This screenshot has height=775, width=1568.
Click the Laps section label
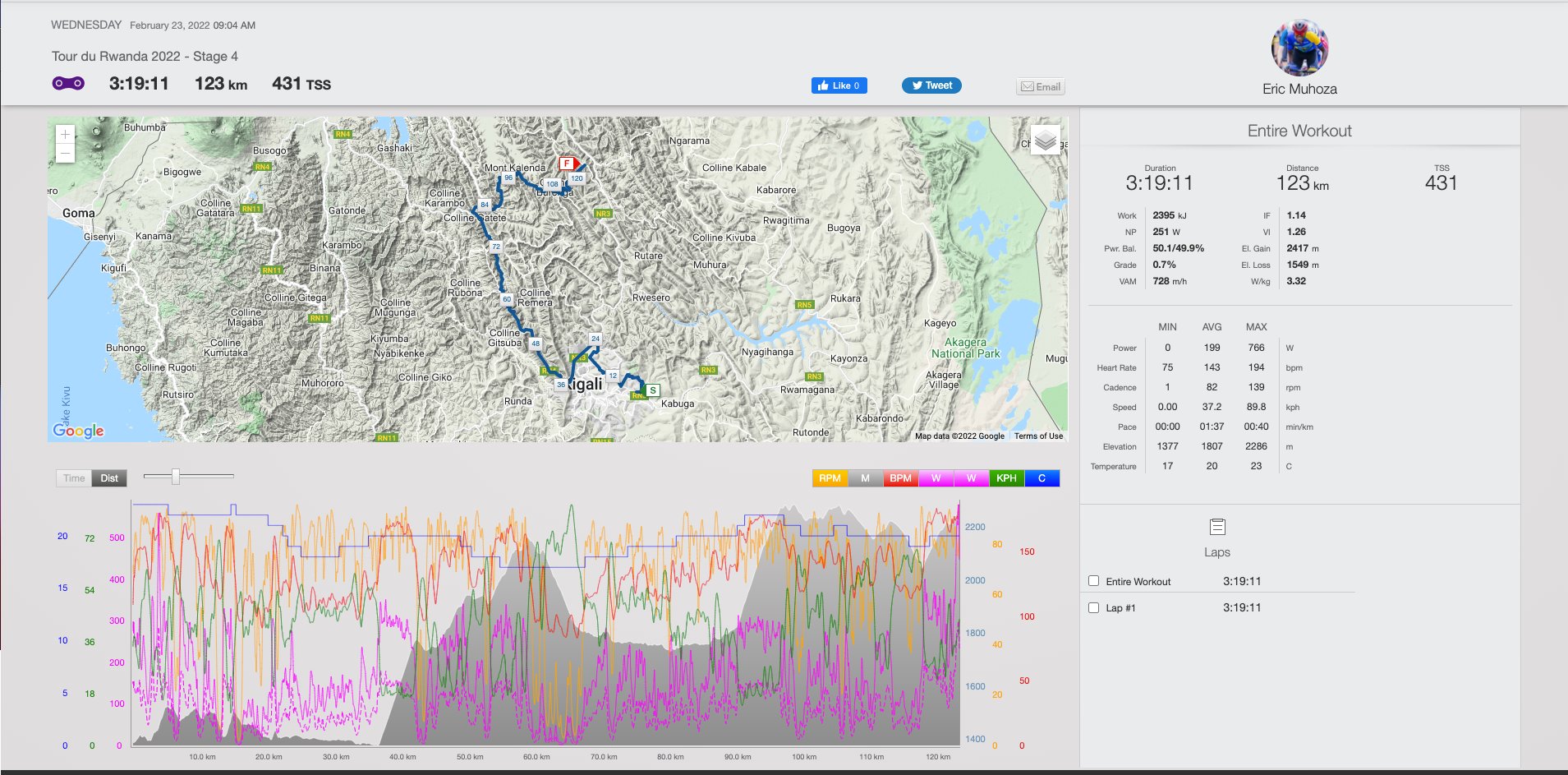pos(1217,552)
